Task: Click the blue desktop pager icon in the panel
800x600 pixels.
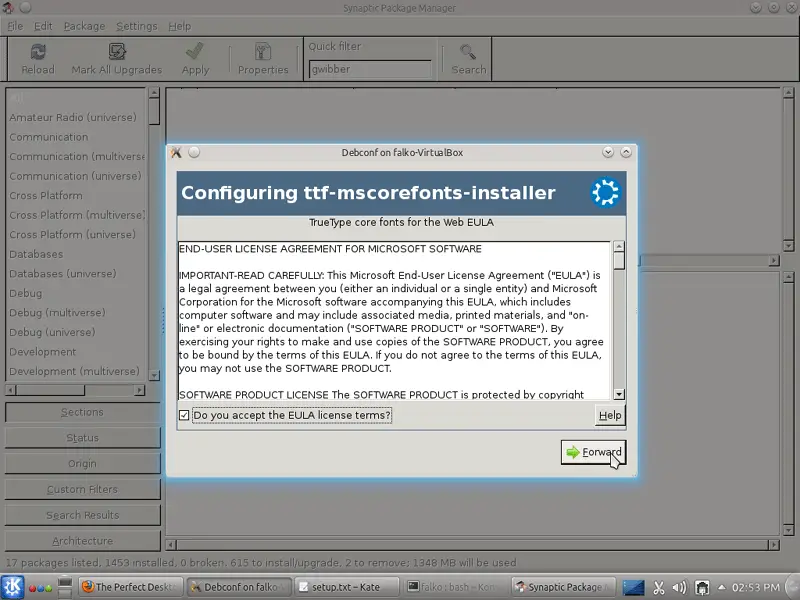Action: (633, 587)
